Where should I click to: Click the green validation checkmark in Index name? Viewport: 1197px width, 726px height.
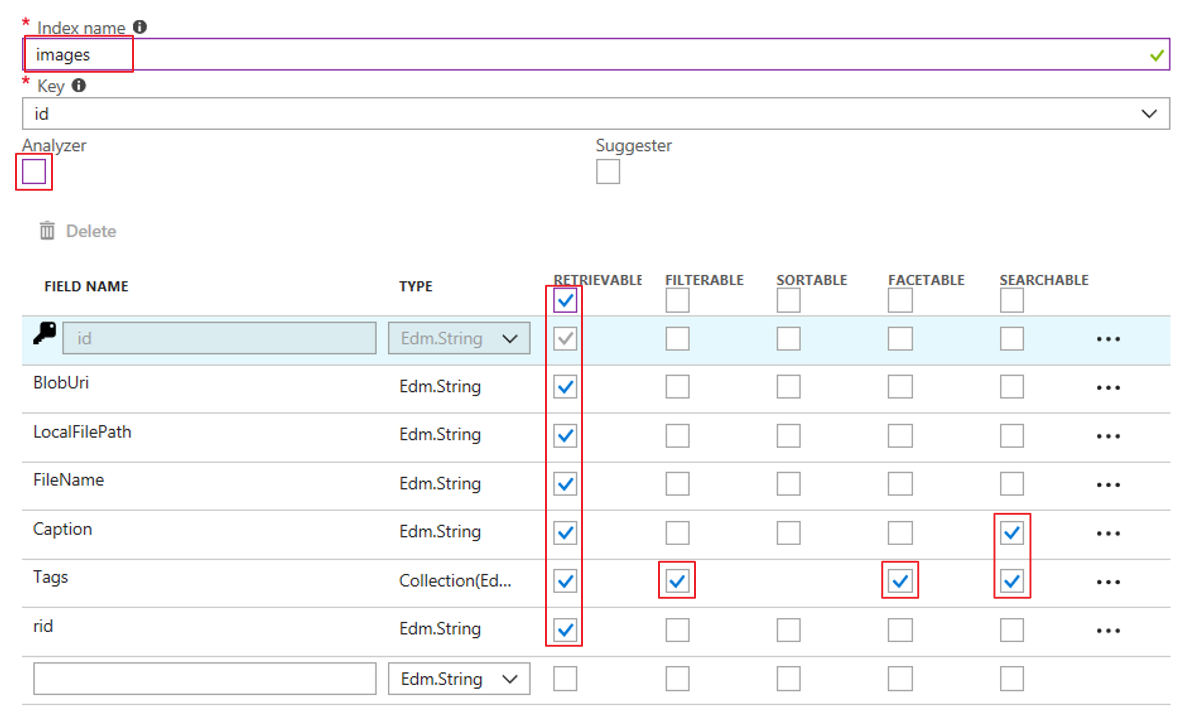[x=1157, y=55]
